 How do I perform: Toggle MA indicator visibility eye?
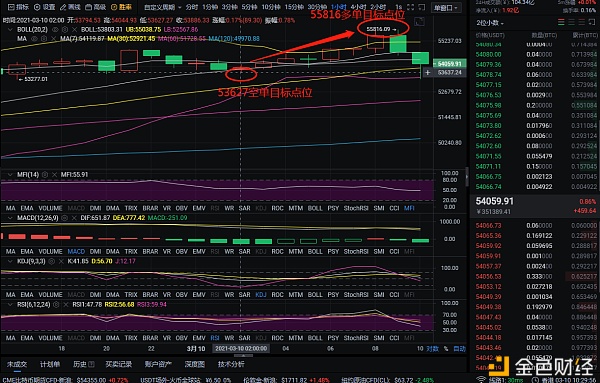pos(34,39)
